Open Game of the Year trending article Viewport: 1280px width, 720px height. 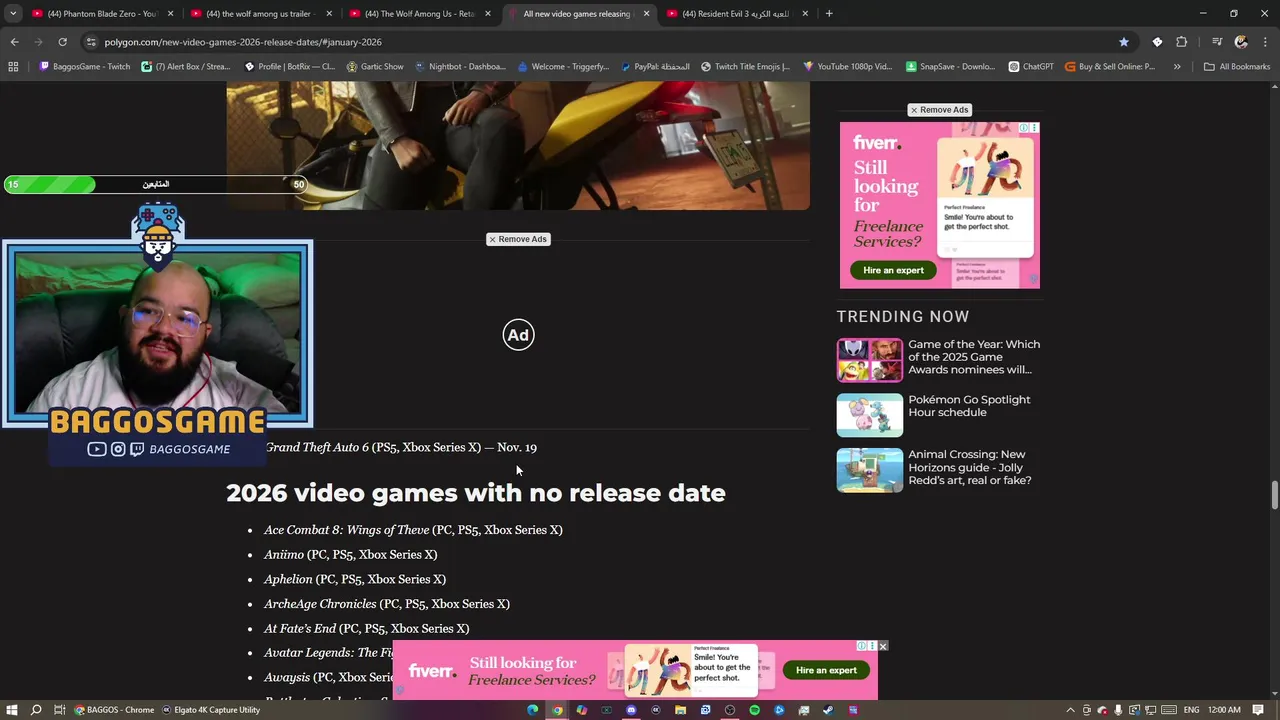tap(974, 357)
